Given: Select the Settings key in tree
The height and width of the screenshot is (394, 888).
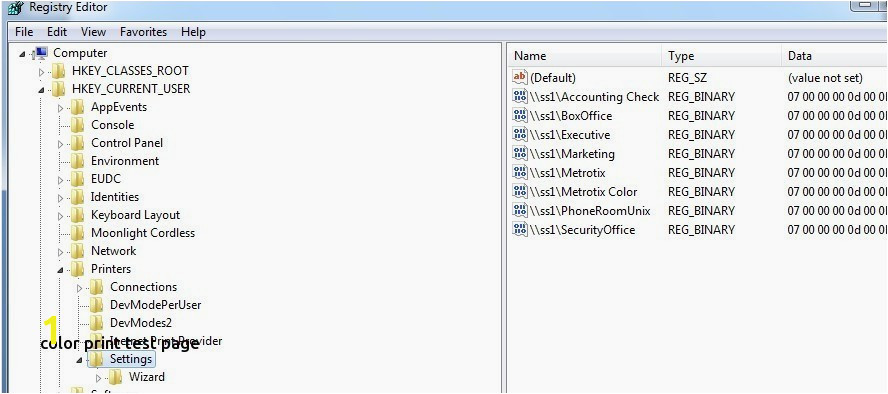Looking at the screenshot, I should (131, 359).
